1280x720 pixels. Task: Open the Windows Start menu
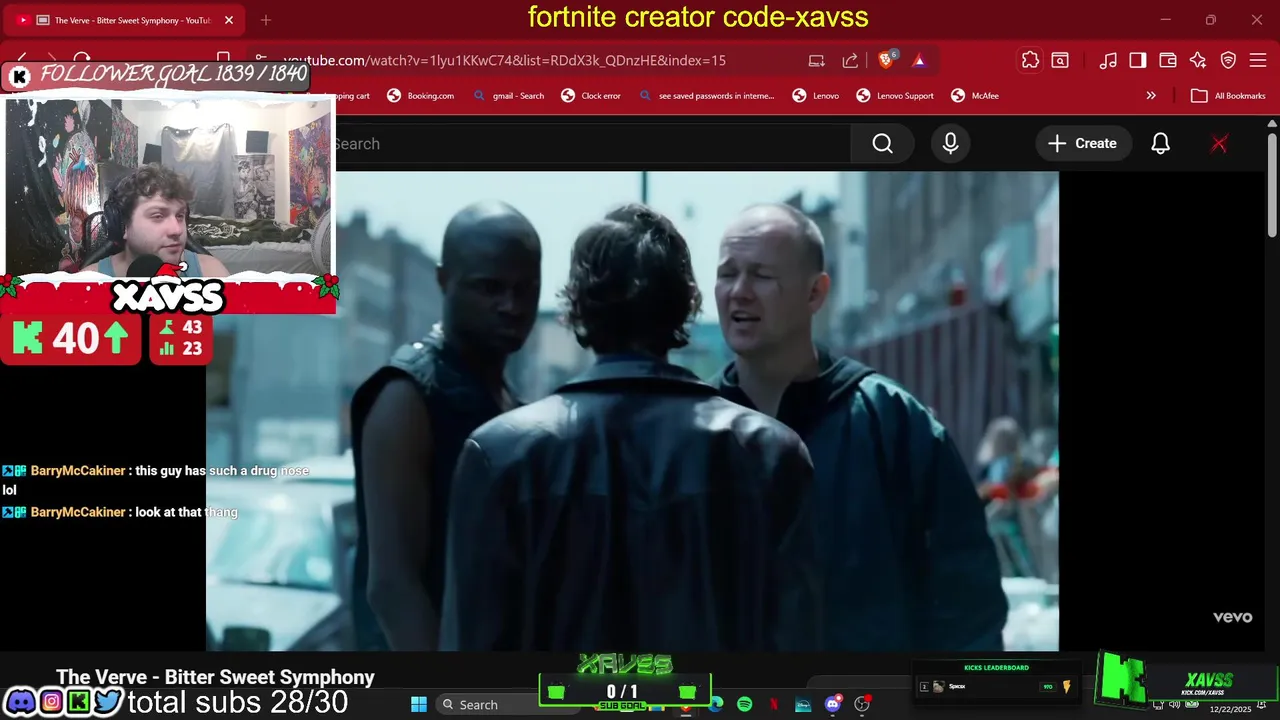(419, 704)
